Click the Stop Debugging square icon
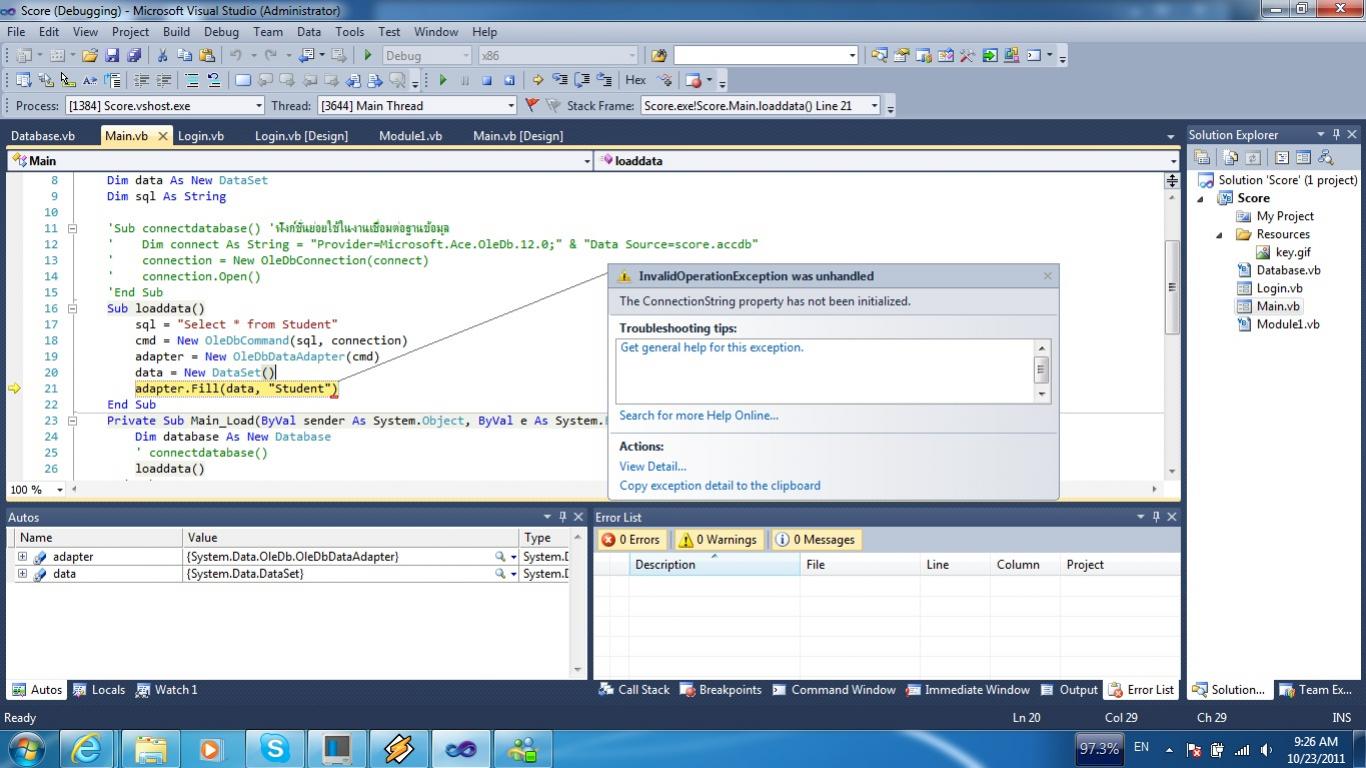 click(x=487, y=80)
